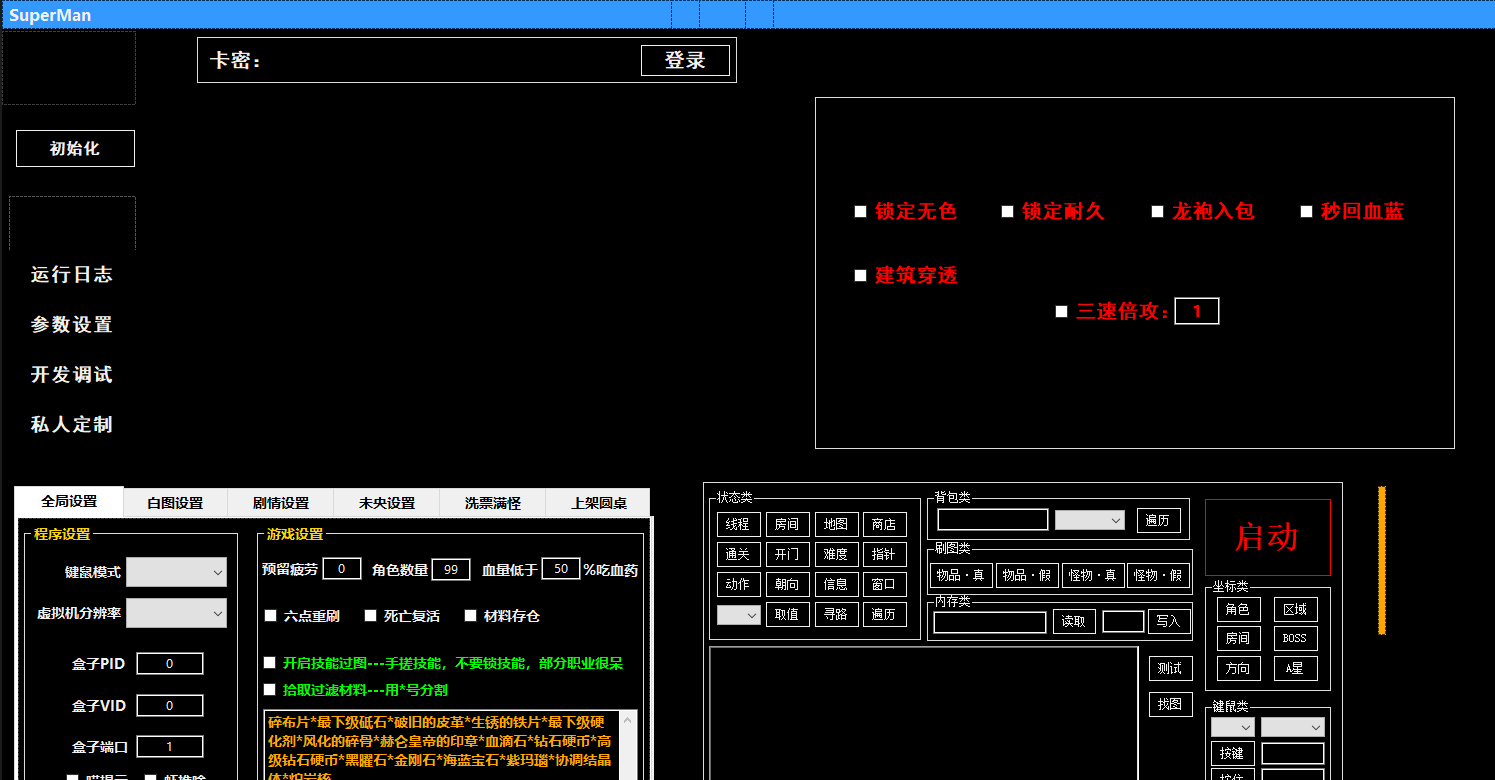Image resolution: width=1495 pixels, height=780 pixels.
Task: Select the 线程 status tool
Action: click(738, 524)
